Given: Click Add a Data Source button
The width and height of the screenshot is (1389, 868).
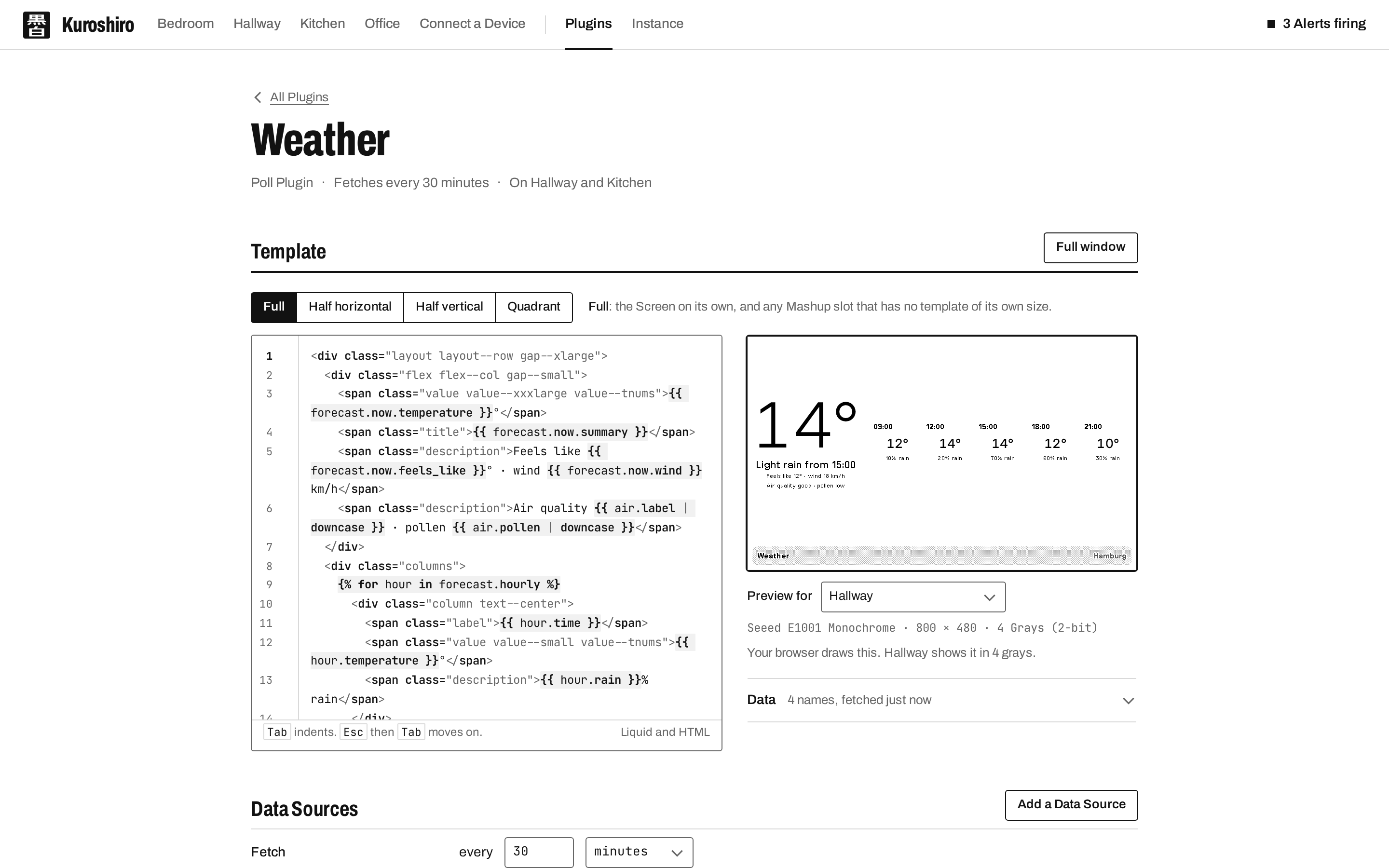Looking at the screenshot, I should 1071,805.
